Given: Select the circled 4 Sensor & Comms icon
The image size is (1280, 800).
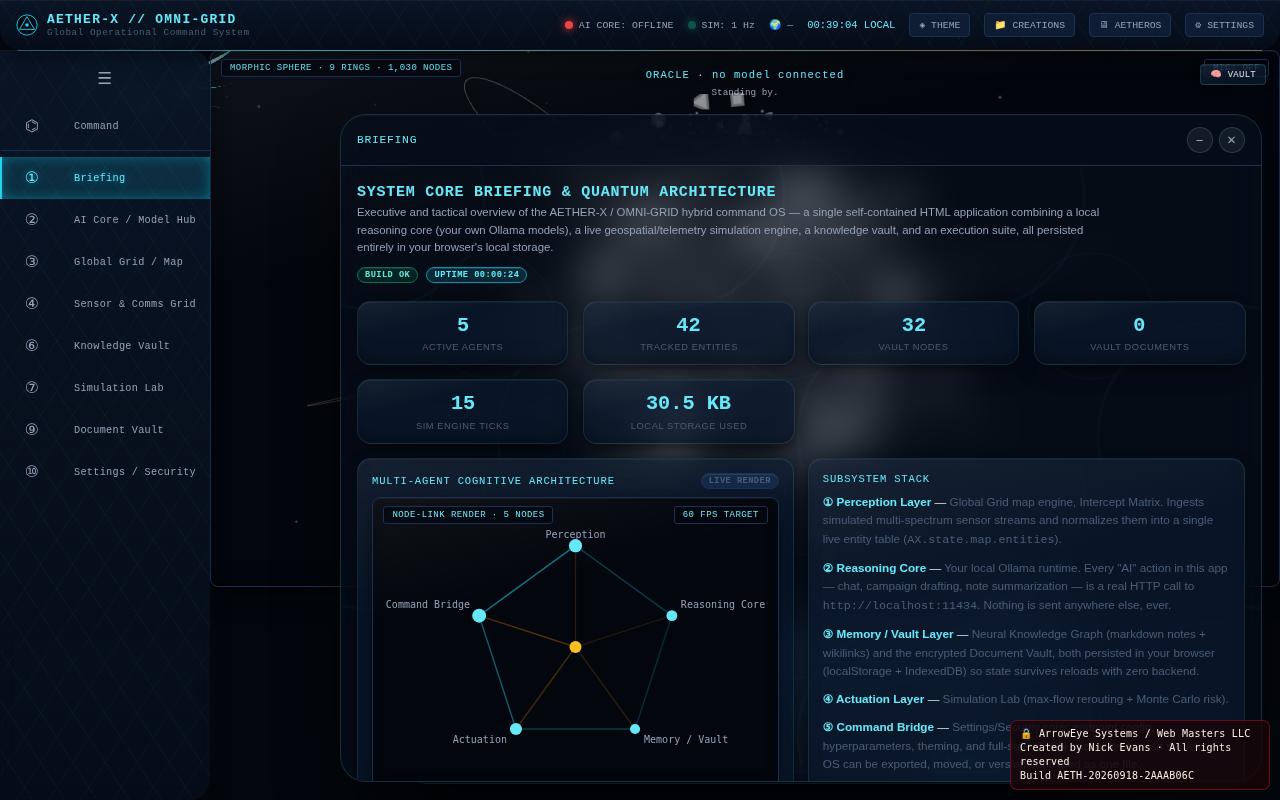Looking at the screenshot, I should [32, 304].
